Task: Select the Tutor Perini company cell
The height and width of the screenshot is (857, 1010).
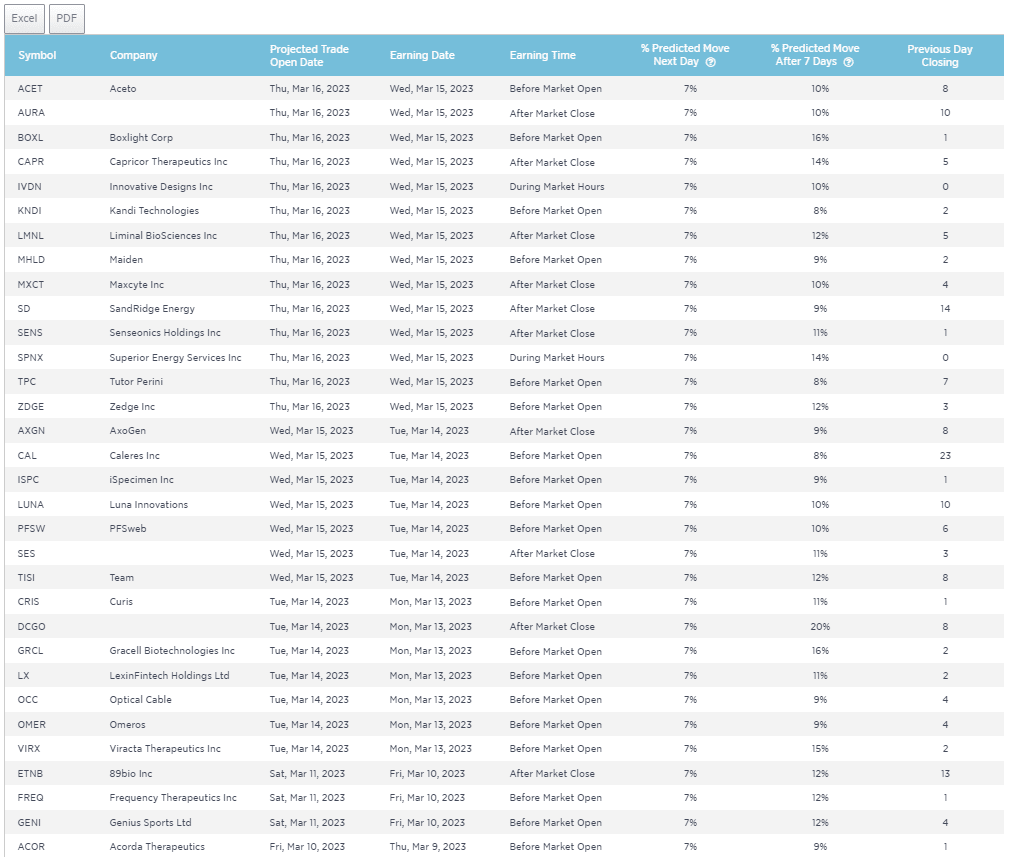Action: (136, 382)
